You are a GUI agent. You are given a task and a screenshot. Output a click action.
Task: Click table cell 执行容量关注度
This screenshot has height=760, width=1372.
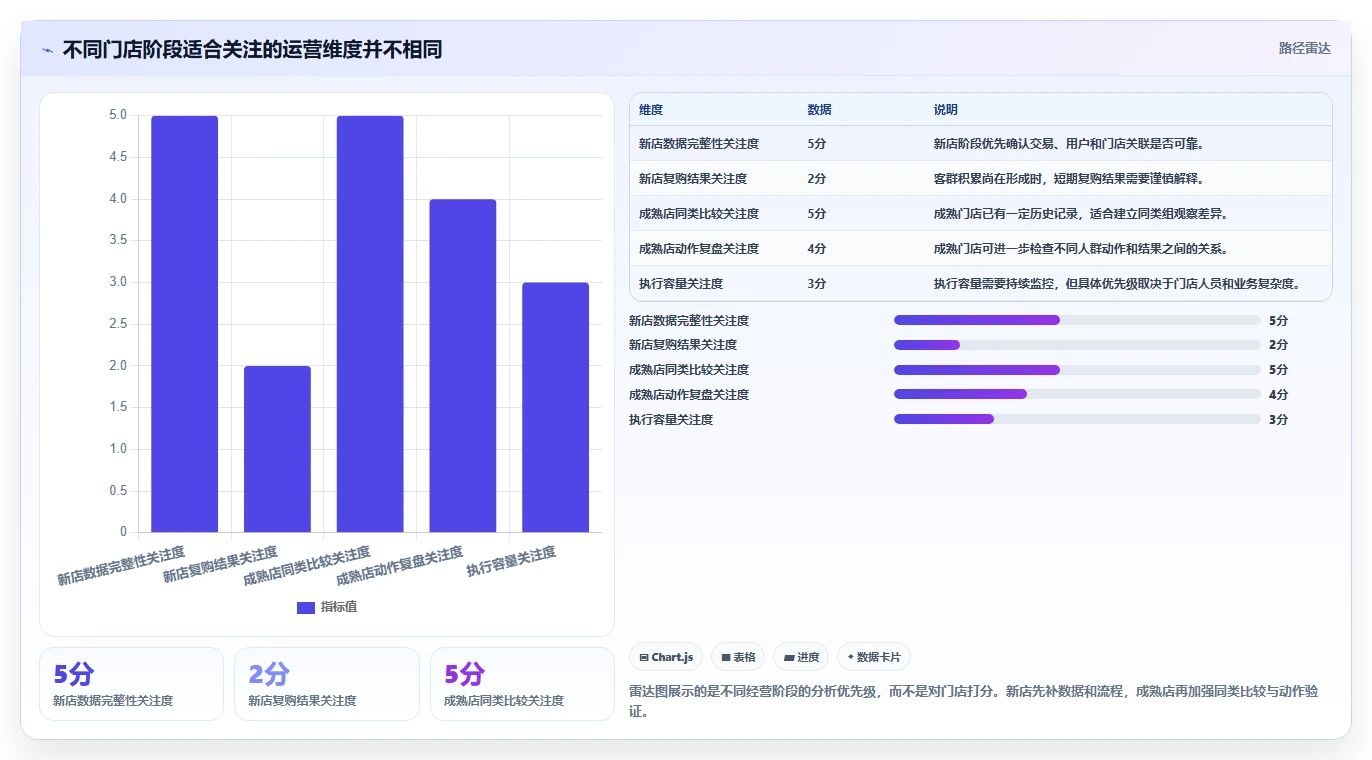pyautogui.click(x=680, y=284)
